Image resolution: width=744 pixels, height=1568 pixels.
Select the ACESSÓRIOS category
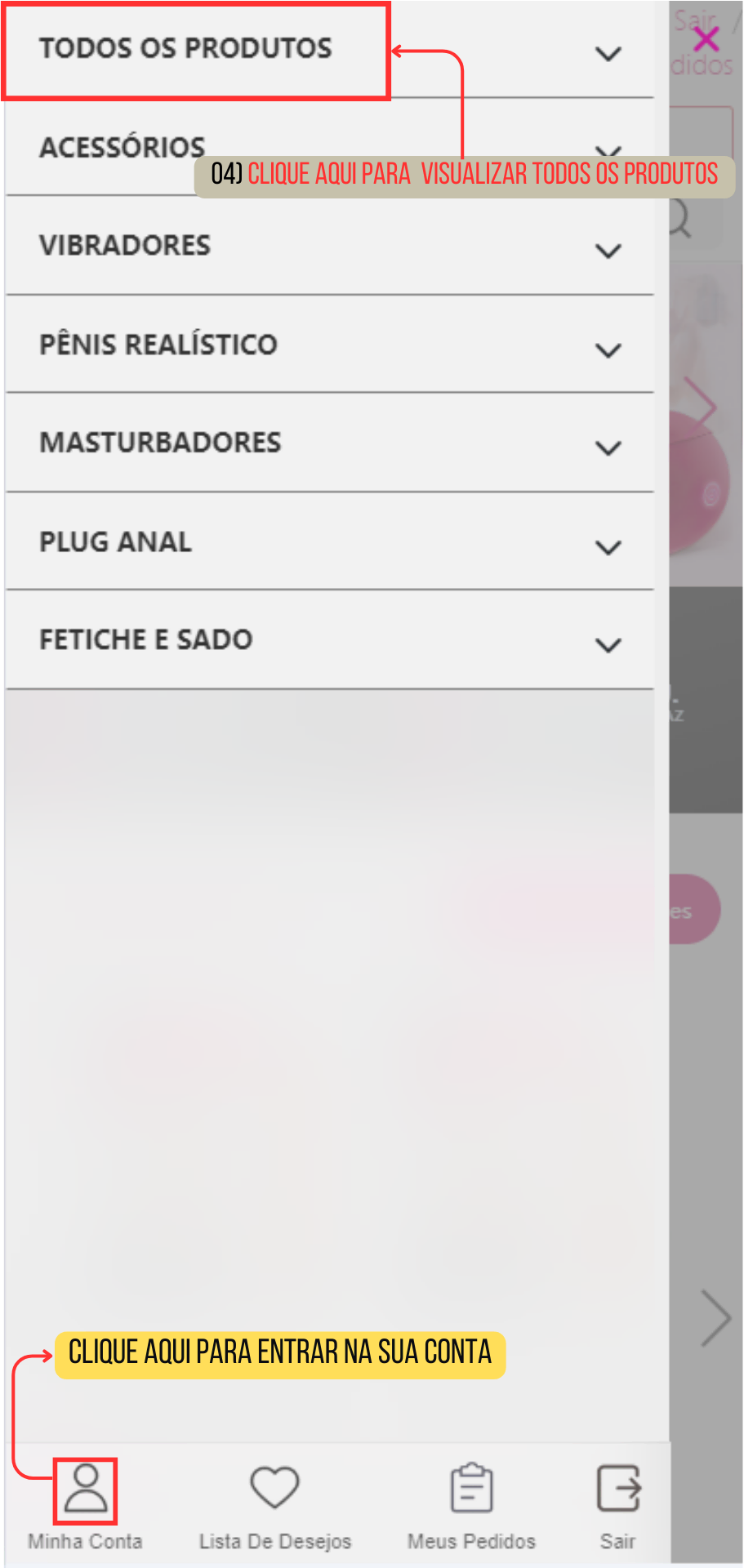pyautogui.click(x=123, y=147)
